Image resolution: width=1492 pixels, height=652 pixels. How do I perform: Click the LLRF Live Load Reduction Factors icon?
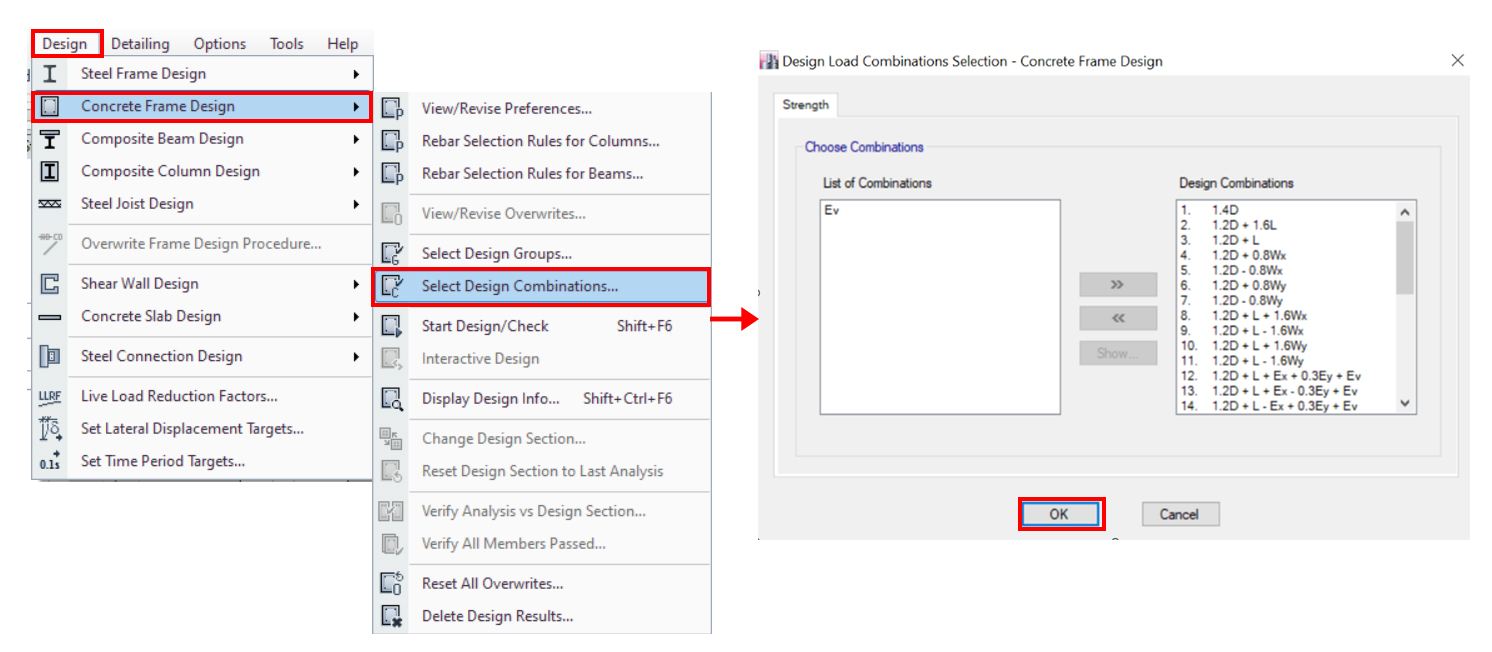click(x=50, y=395)
